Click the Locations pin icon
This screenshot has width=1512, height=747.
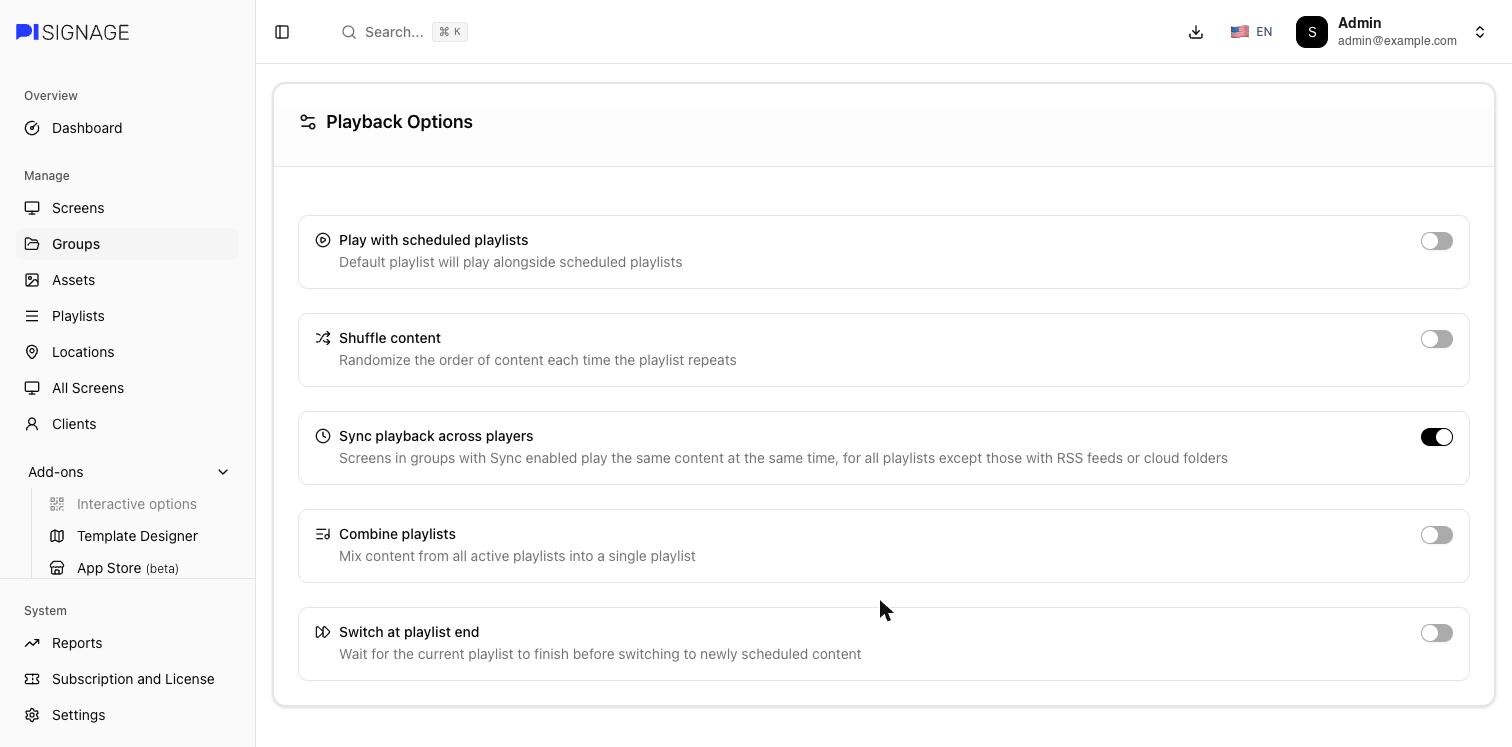pos(32,352)
